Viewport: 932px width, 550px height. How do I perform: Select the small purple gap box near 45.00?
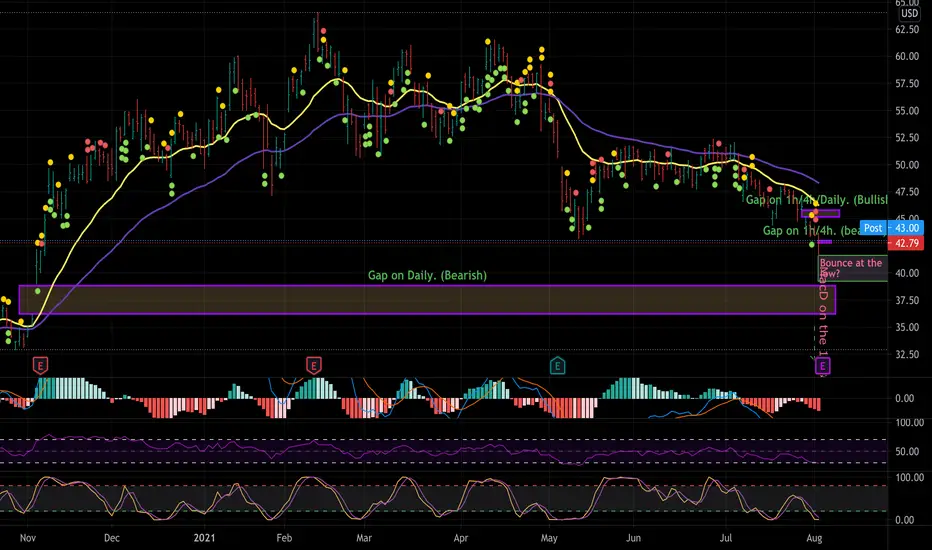point(820,213)
